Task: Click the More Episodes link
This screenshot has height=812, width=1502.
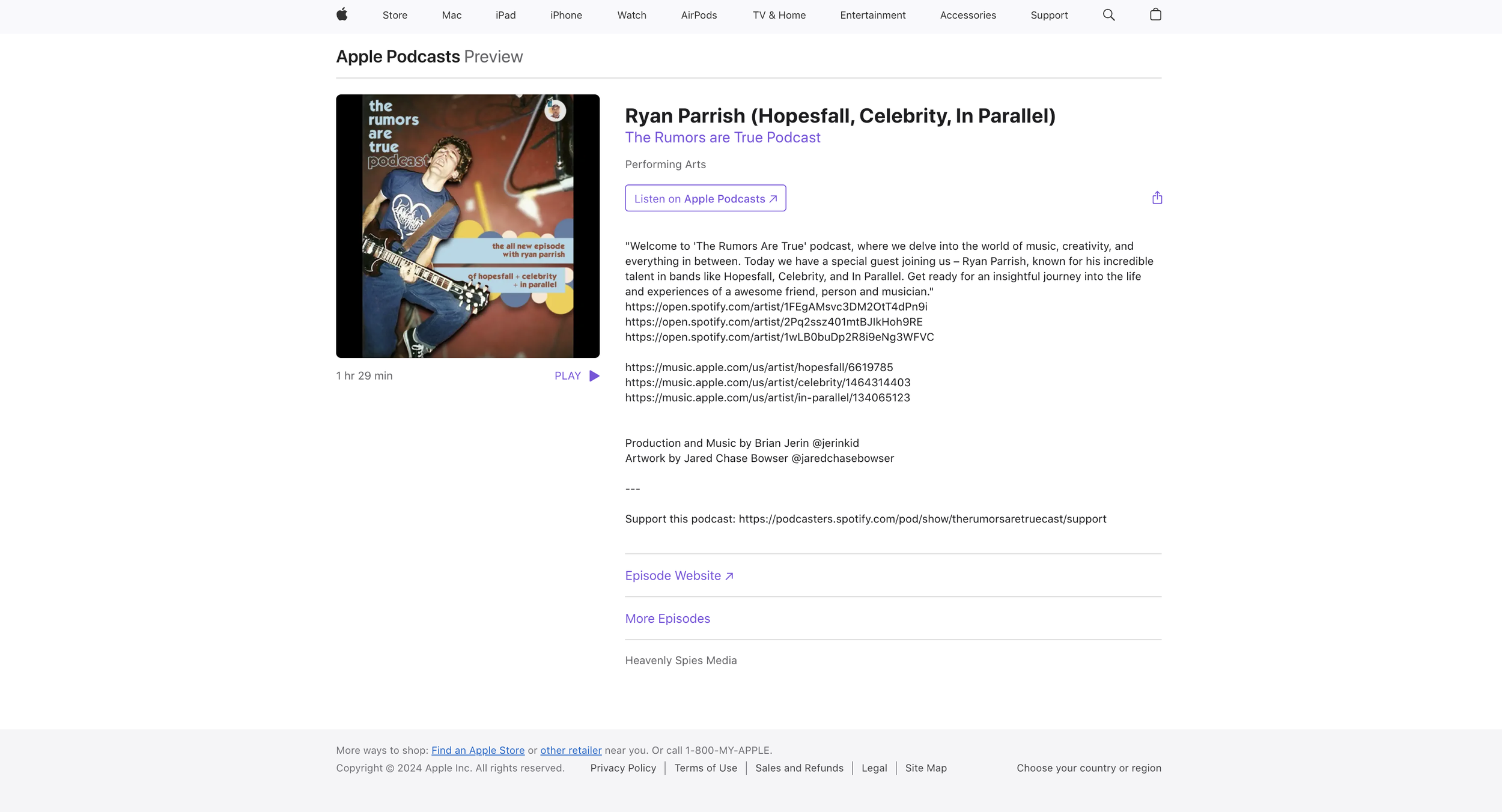Action: pyautogui.click(x=667, y=619)
